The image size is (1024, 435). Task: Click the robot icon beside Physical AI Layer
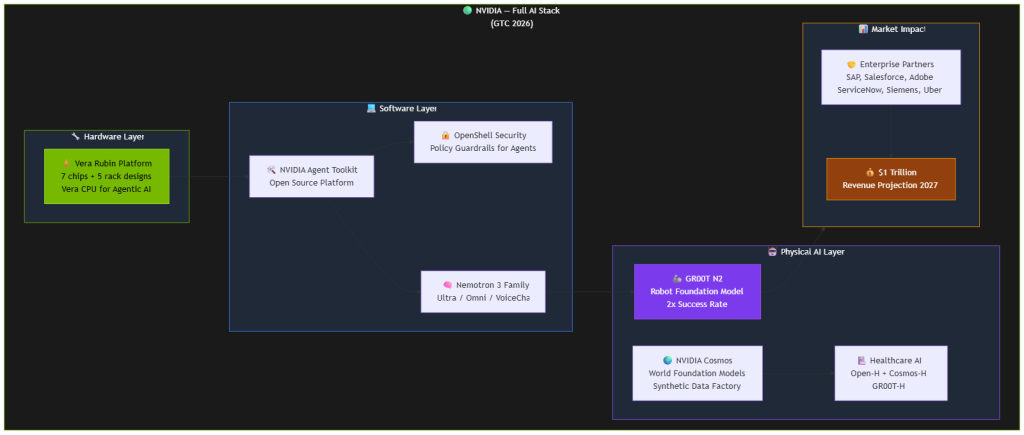(773, 252)
